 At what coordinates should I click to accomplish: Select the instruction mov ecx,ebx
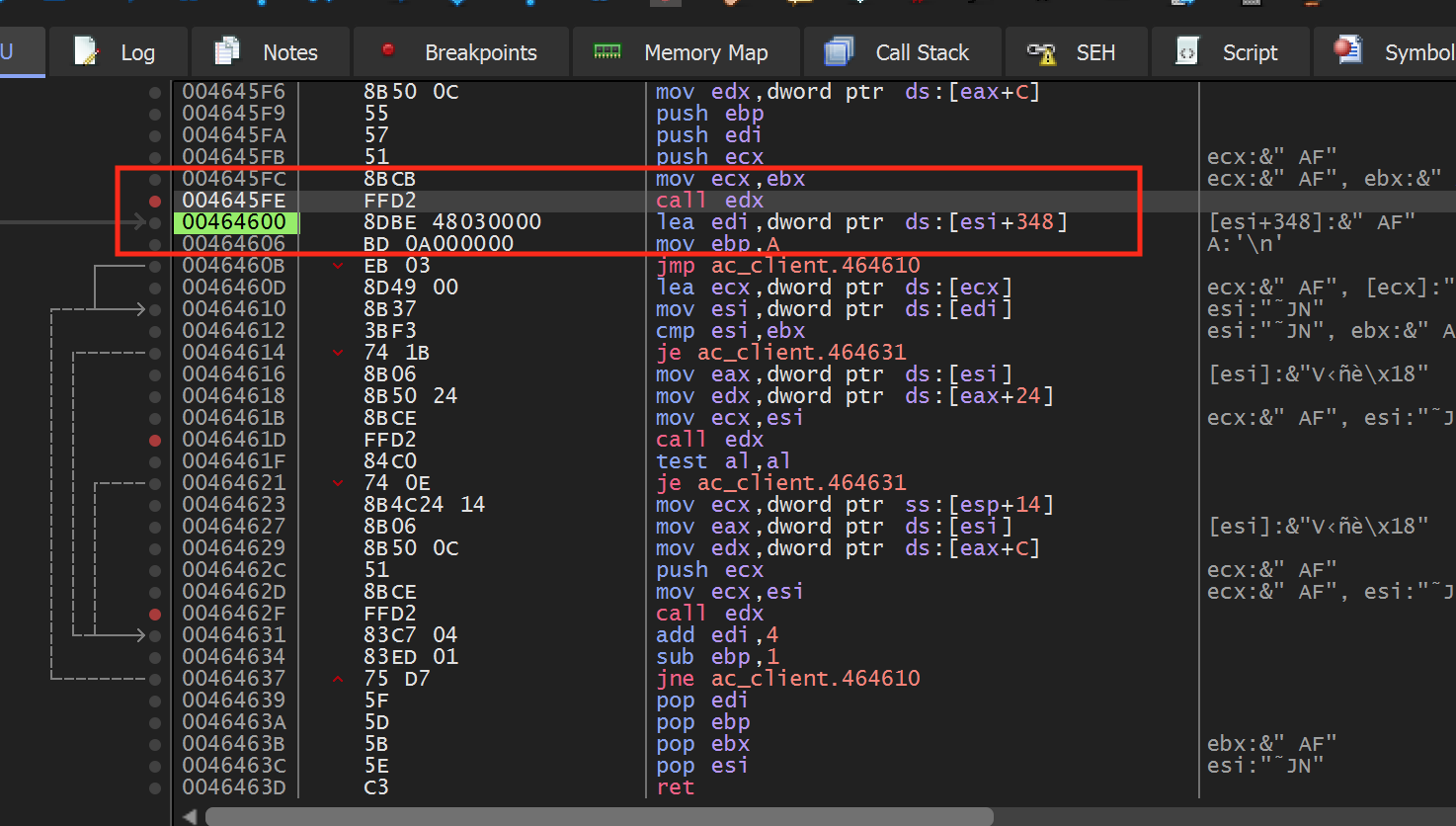tap(731, 179)
